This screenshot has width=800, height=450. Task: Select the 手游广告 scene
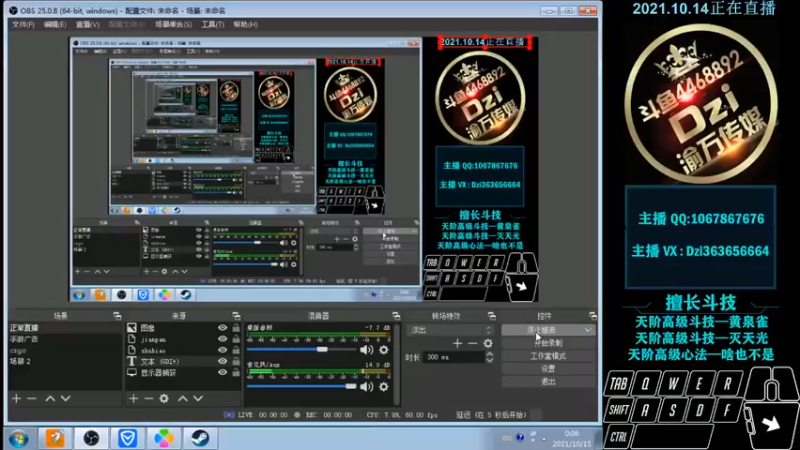point(65,339)
